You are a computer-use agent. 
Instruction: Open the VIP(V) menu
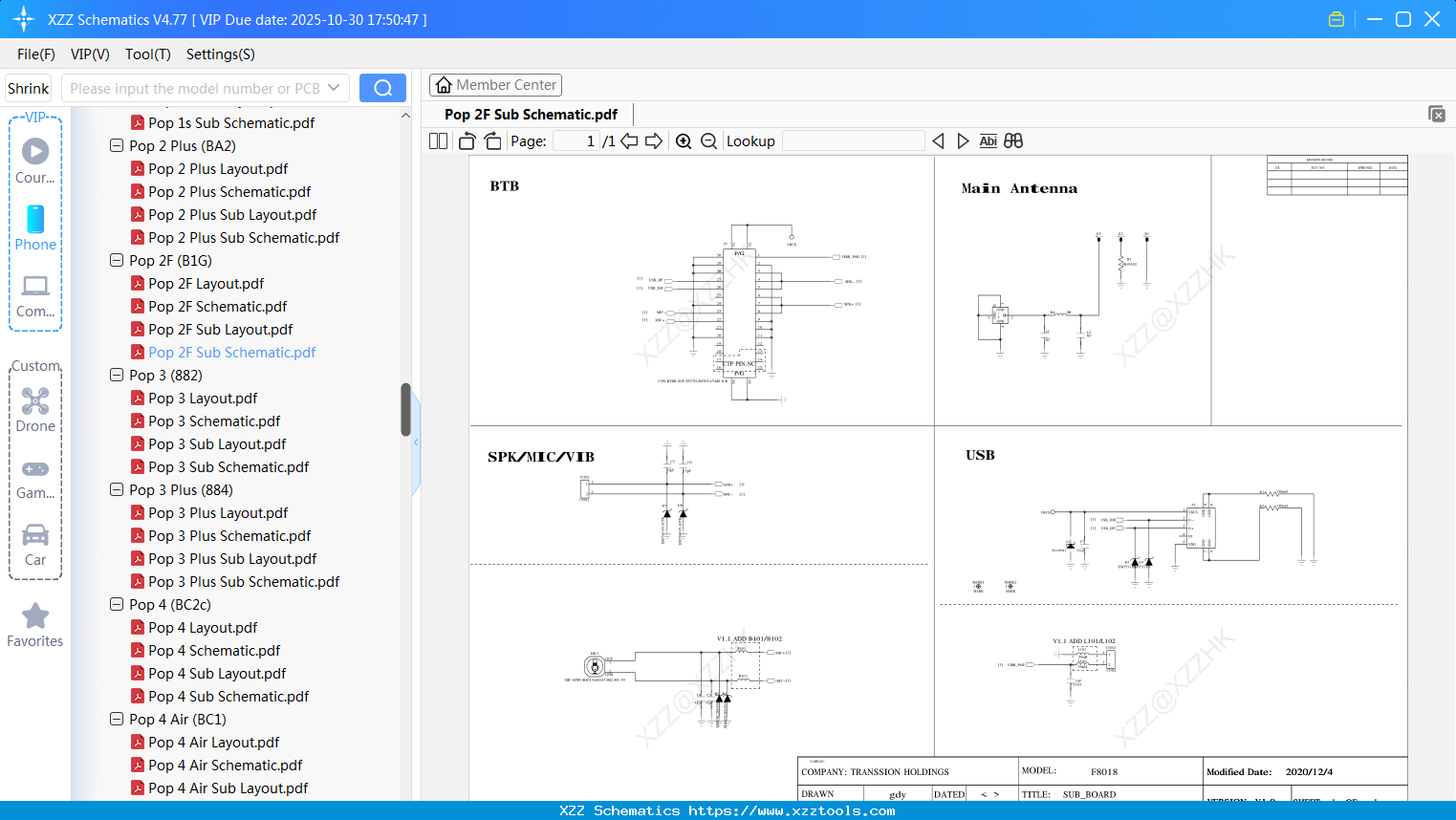click(x=89, y=54)
